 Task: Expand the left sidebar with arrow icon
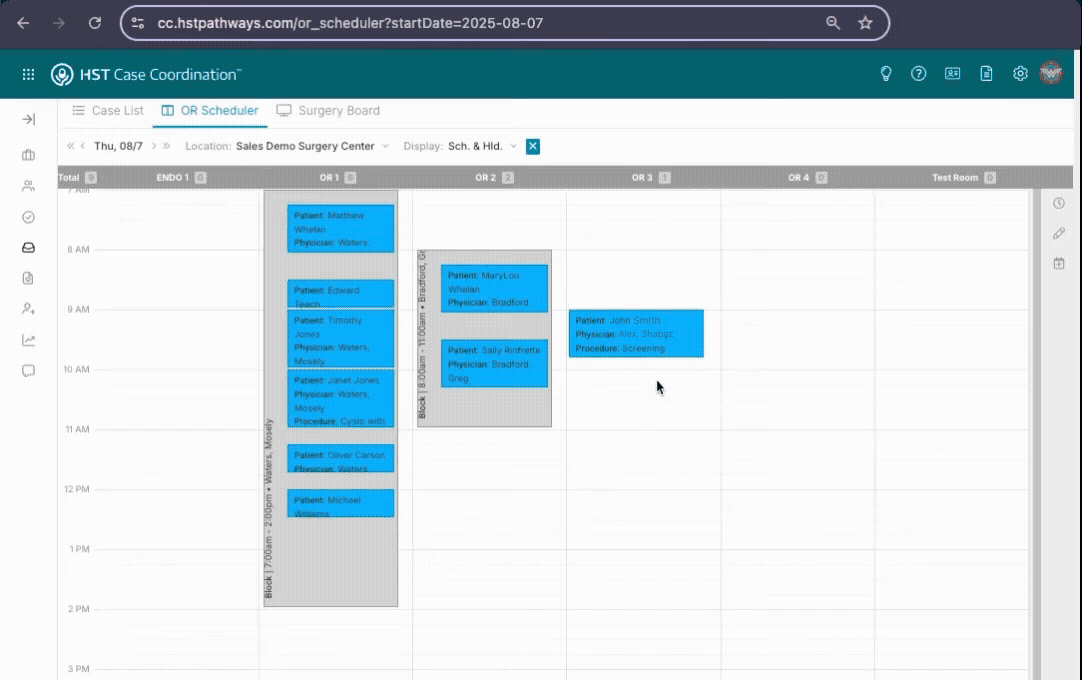tap(28, 119)
